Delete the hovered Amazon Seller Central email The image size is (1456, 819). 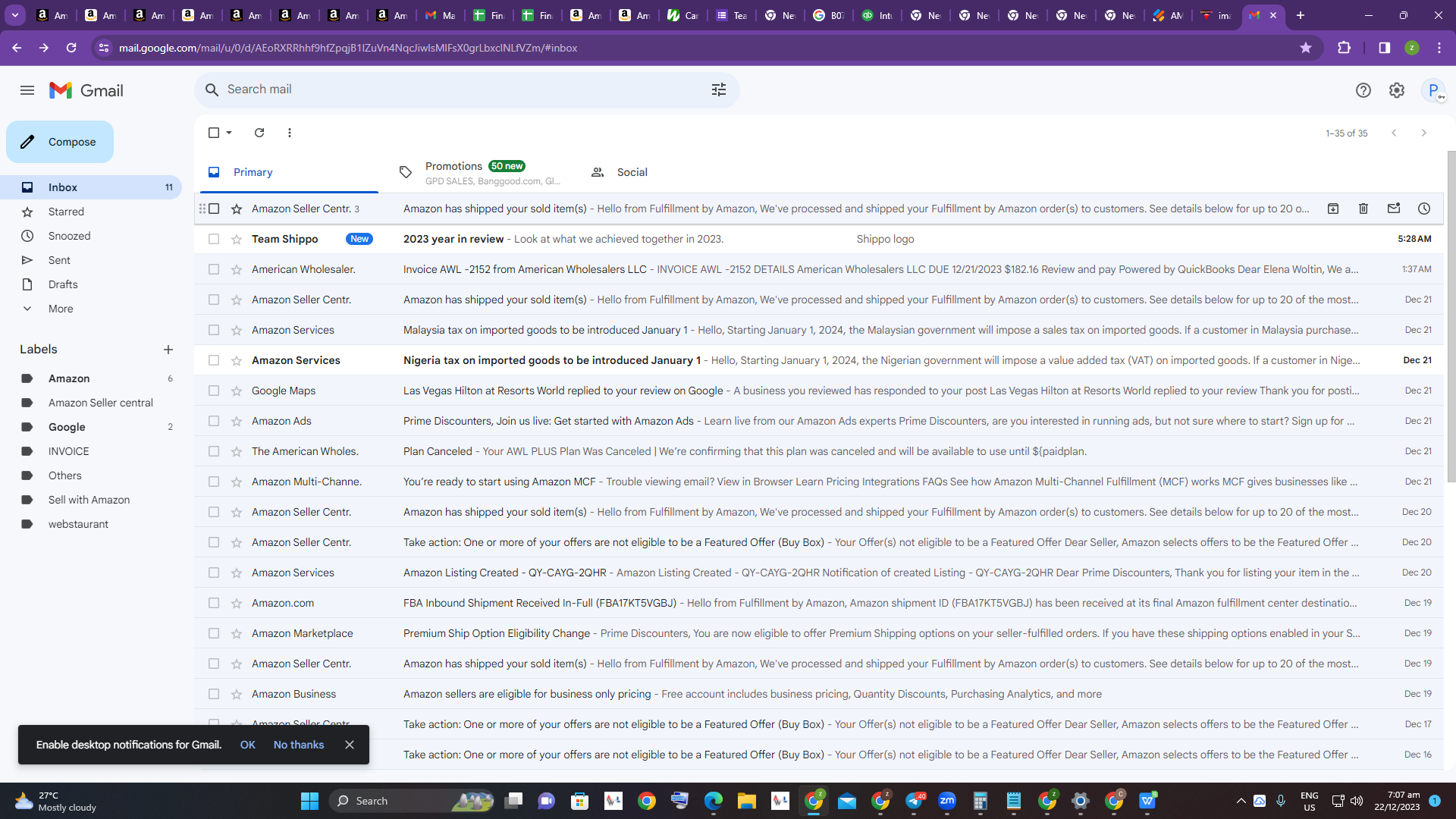(1363, 209)
